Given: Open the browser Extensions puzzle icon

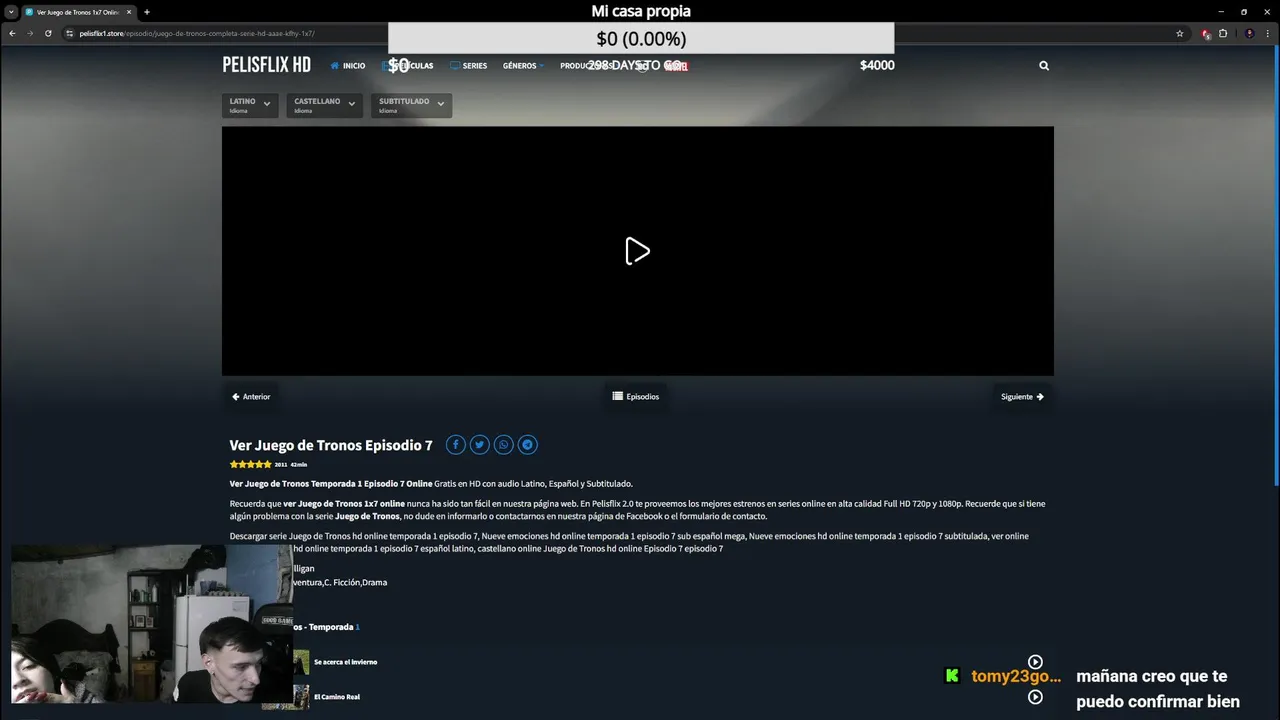Looking at the screenshot, I should pyautogui.click(x=1223, y=33).
